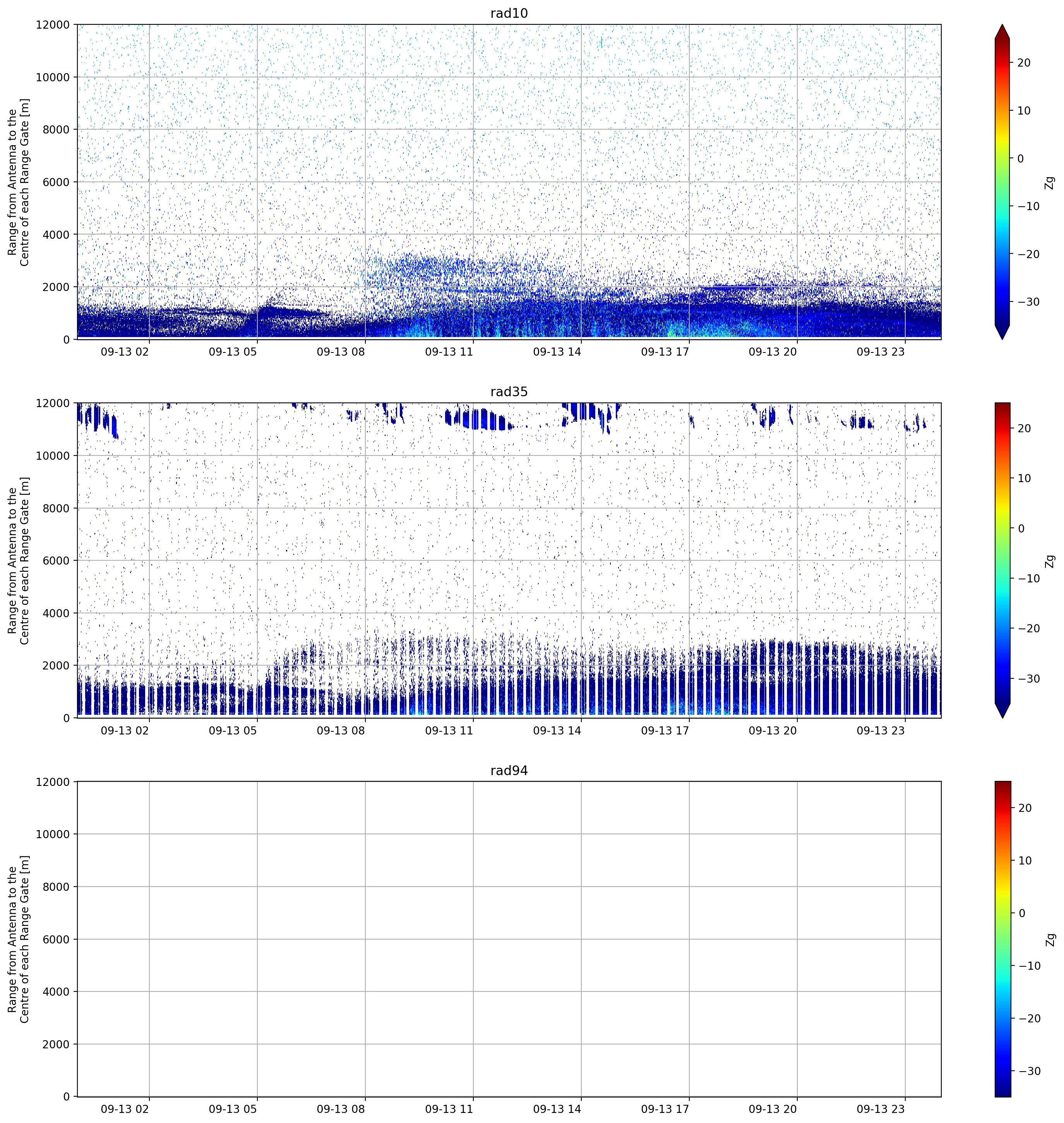The width and height of the screenshot is (1064, 1123).
Task: Click the Zg label beside rad35 colorbar
Action: tap(1050, 561)
